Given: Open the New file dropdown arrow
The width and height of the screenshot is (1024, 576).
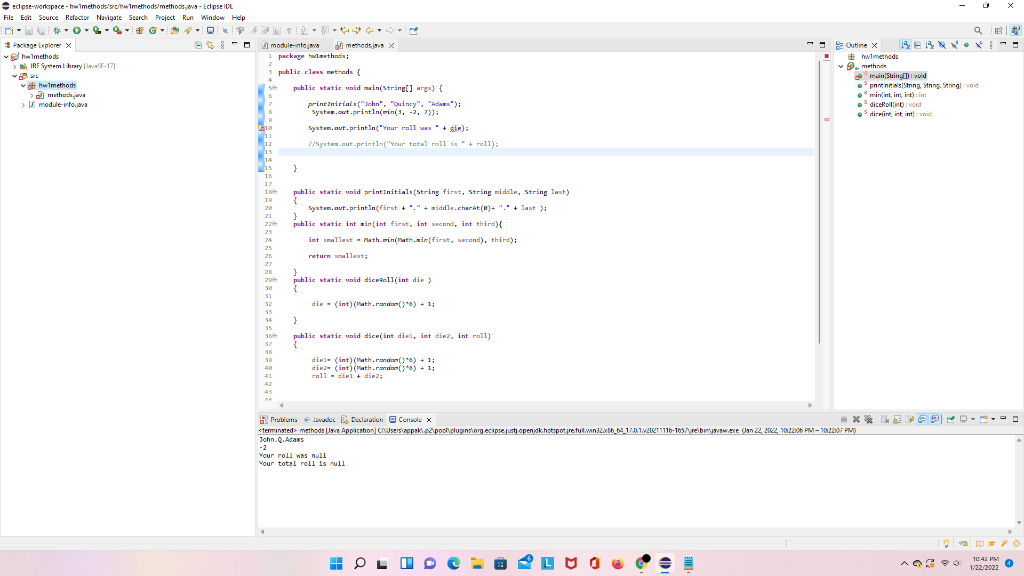Looking at the screenshot, I should (x=19, y=30).
